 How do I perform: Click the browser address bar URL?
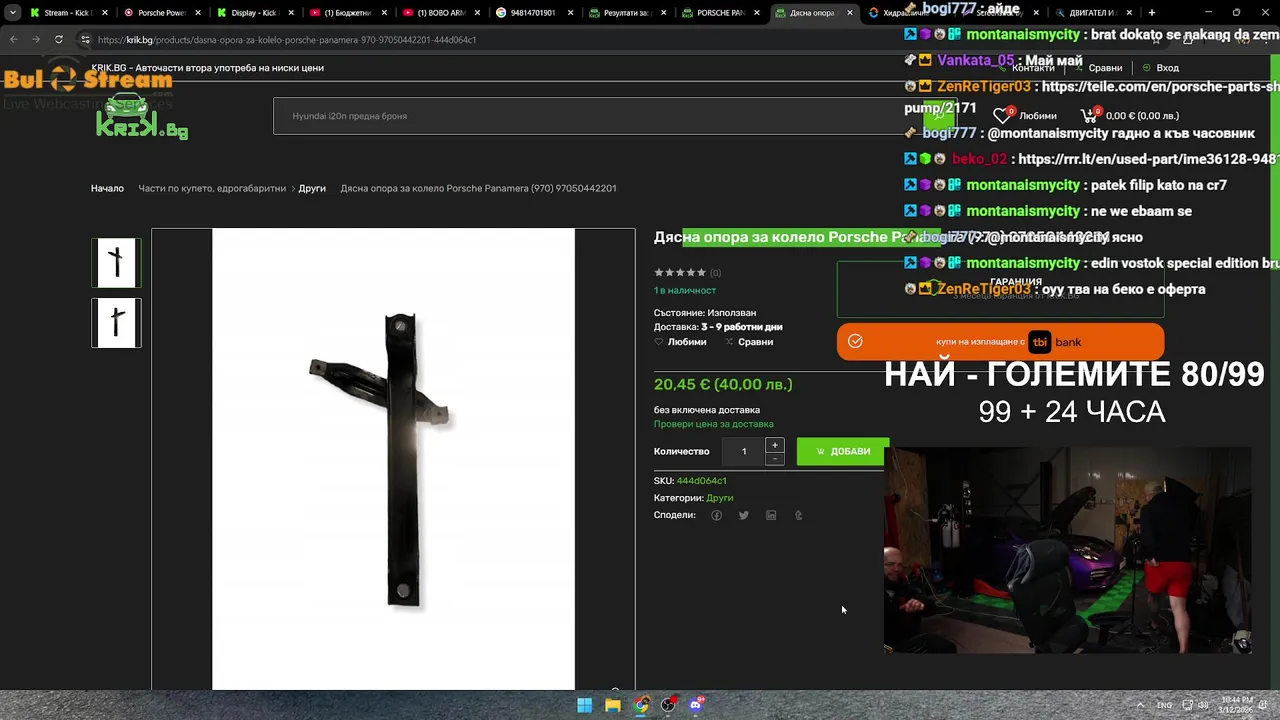(x=287, y=40)
